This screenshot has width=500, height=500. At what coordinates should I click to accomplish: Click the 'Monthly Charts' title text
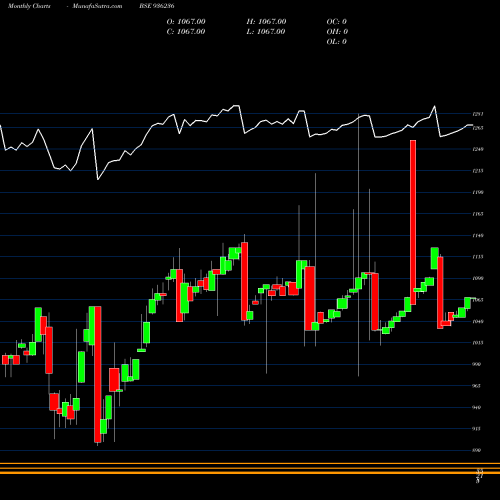click(x=29, y=6)
